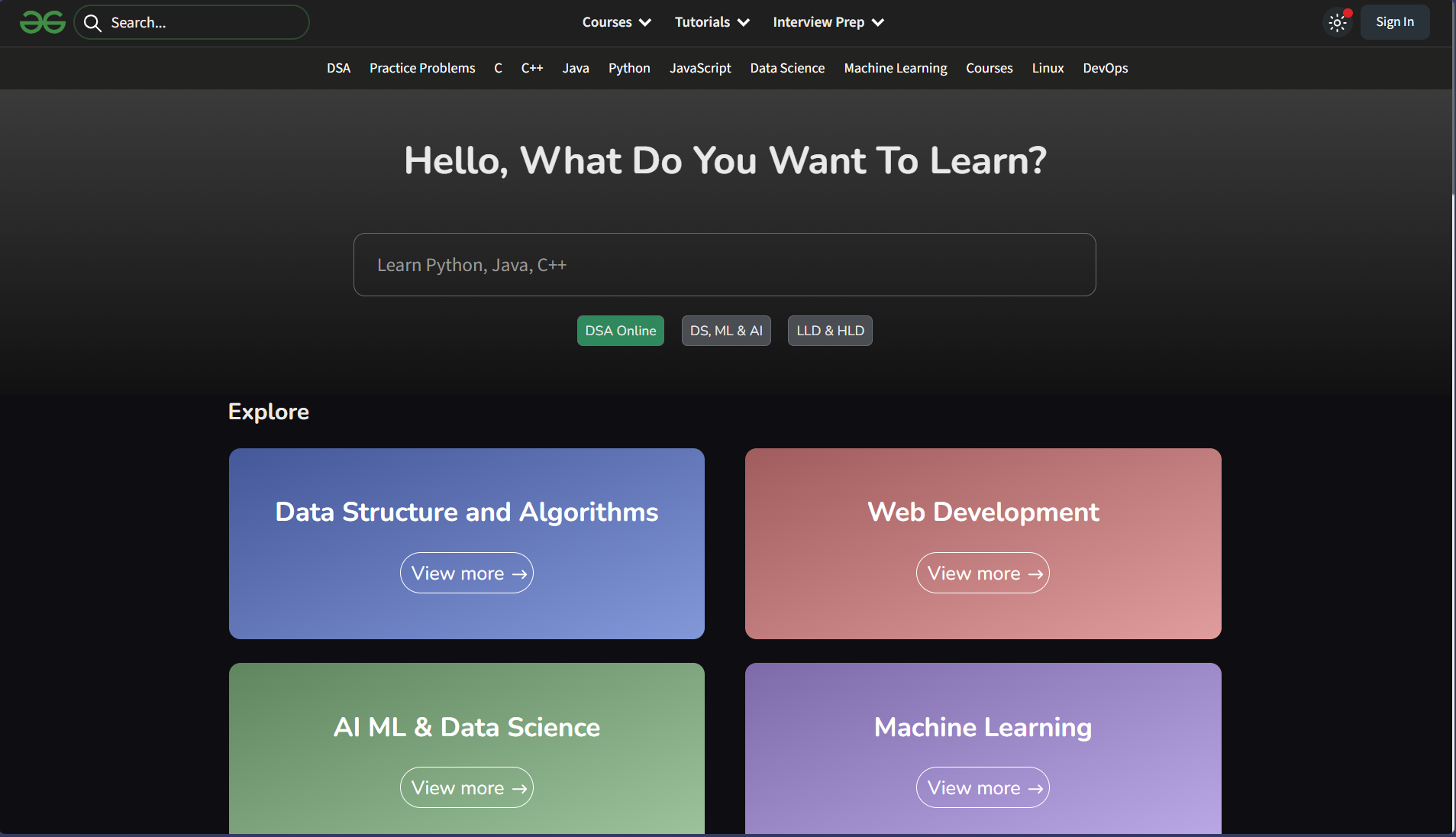Open the Linux nav link
Viewport: 1456px width, 837px height.
pyautogui.click(x=1048, y=68)
